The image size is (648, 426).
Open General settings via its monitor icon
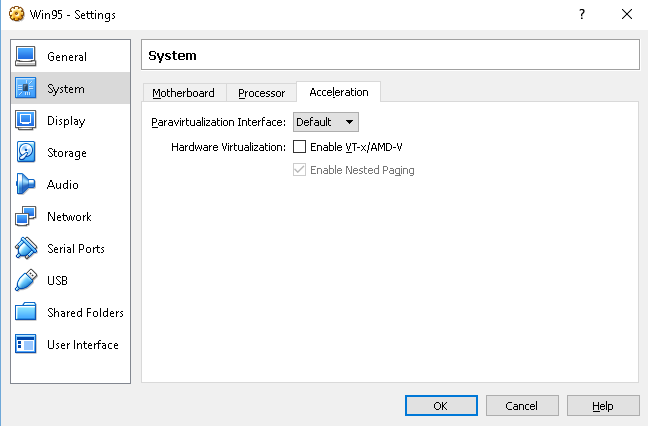pyautogui.click(x=26, y=56)
